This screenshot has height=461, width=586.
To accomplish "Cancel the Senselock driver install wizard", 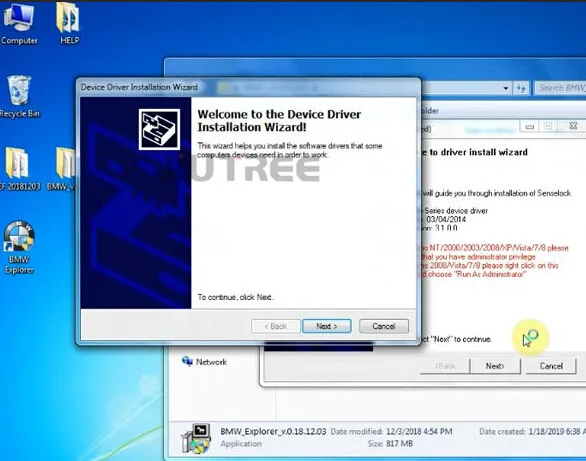I will [x=551, y=366].
